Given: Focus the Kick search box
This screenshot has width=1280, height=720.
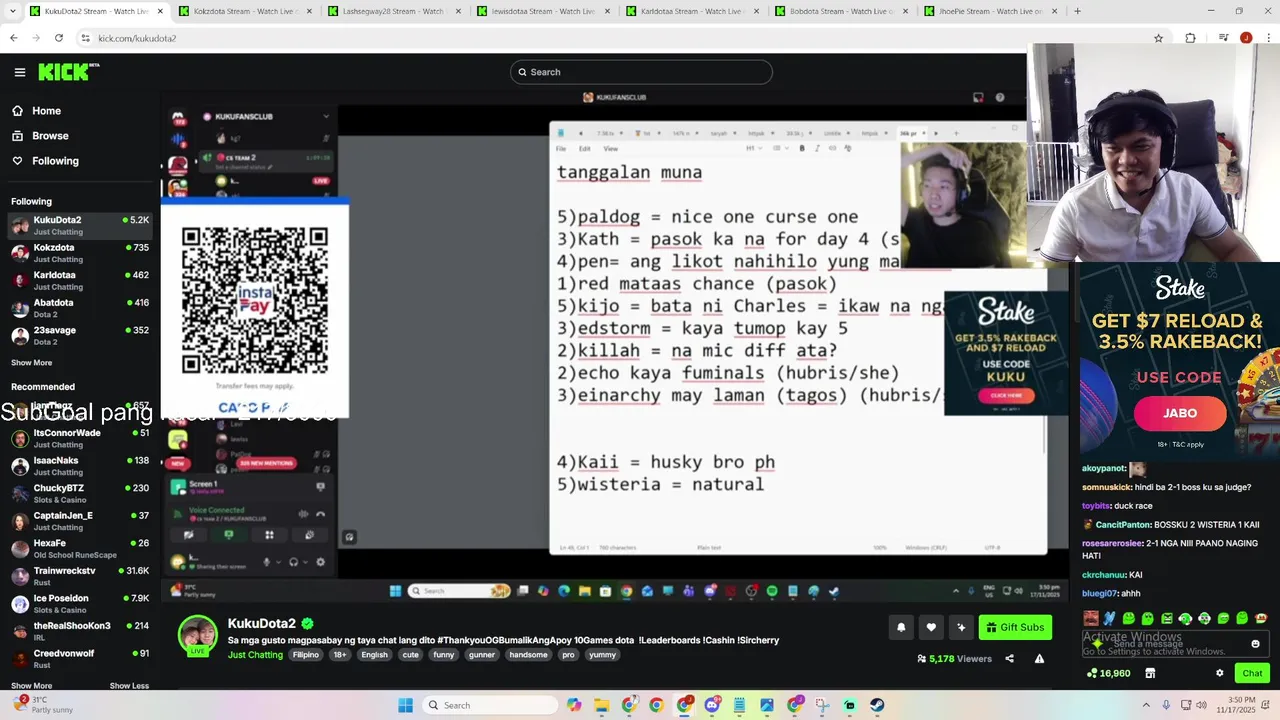Looking at the screenshot, I should point(641,72).
